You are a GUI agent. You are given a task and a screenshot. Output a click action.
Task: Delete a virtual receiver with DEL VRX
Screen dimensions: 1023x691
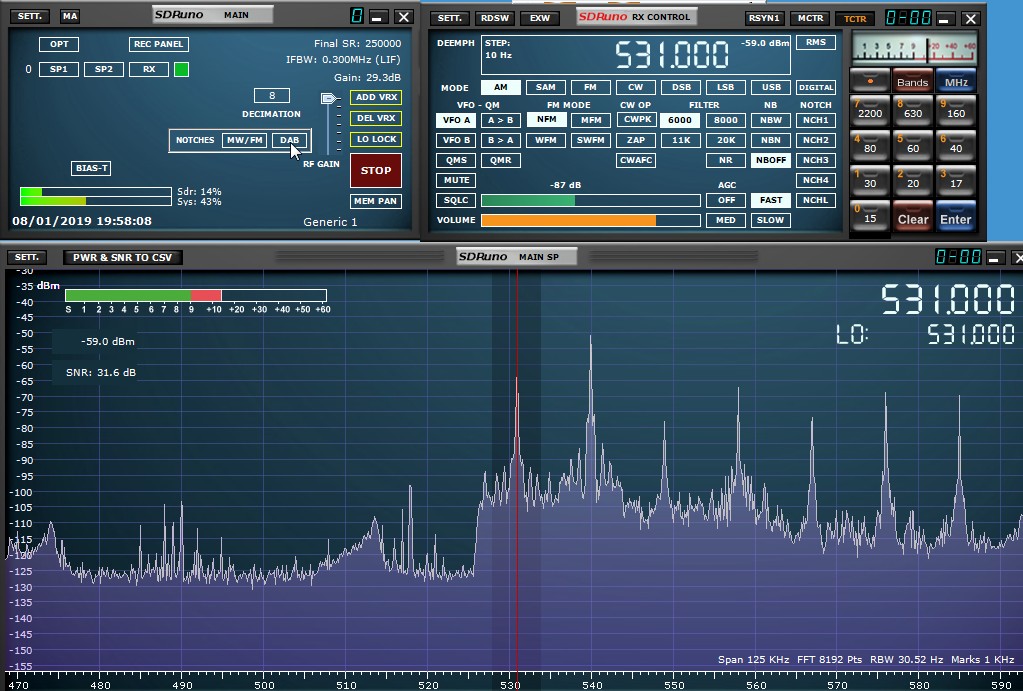tap(376, 118)
